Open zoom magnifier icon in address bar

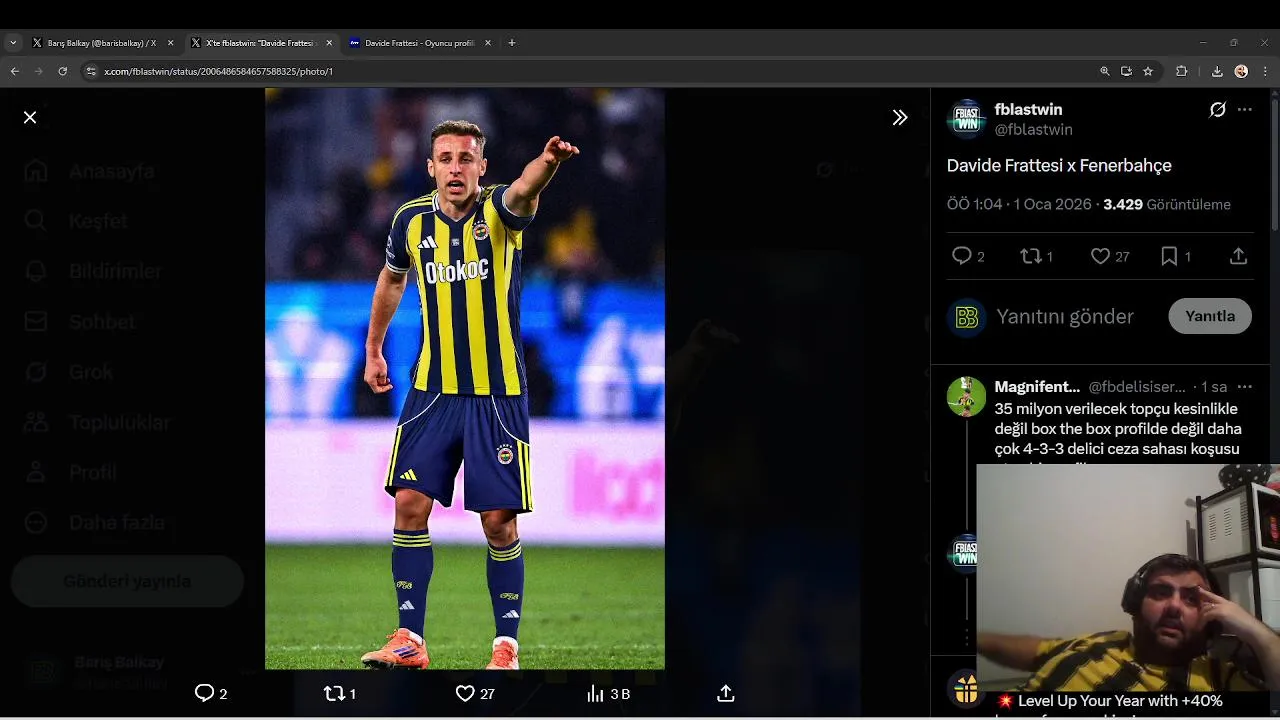click(1104, 71)
